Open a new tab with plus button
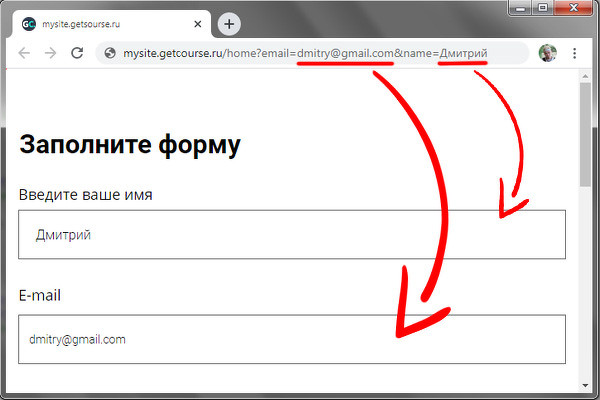Viewport: 600px width, 400px height. point(229,24)
